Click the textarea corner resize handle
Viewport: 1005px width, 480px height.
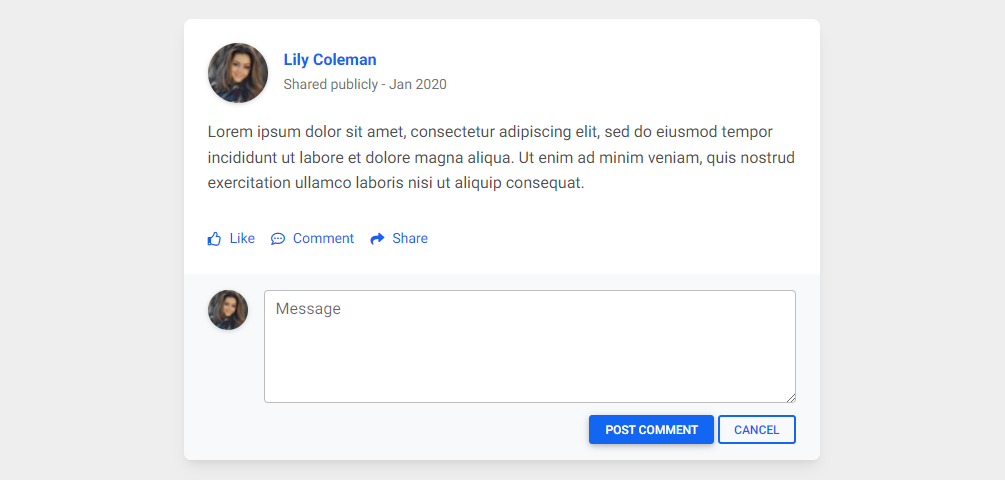point(791,398)
